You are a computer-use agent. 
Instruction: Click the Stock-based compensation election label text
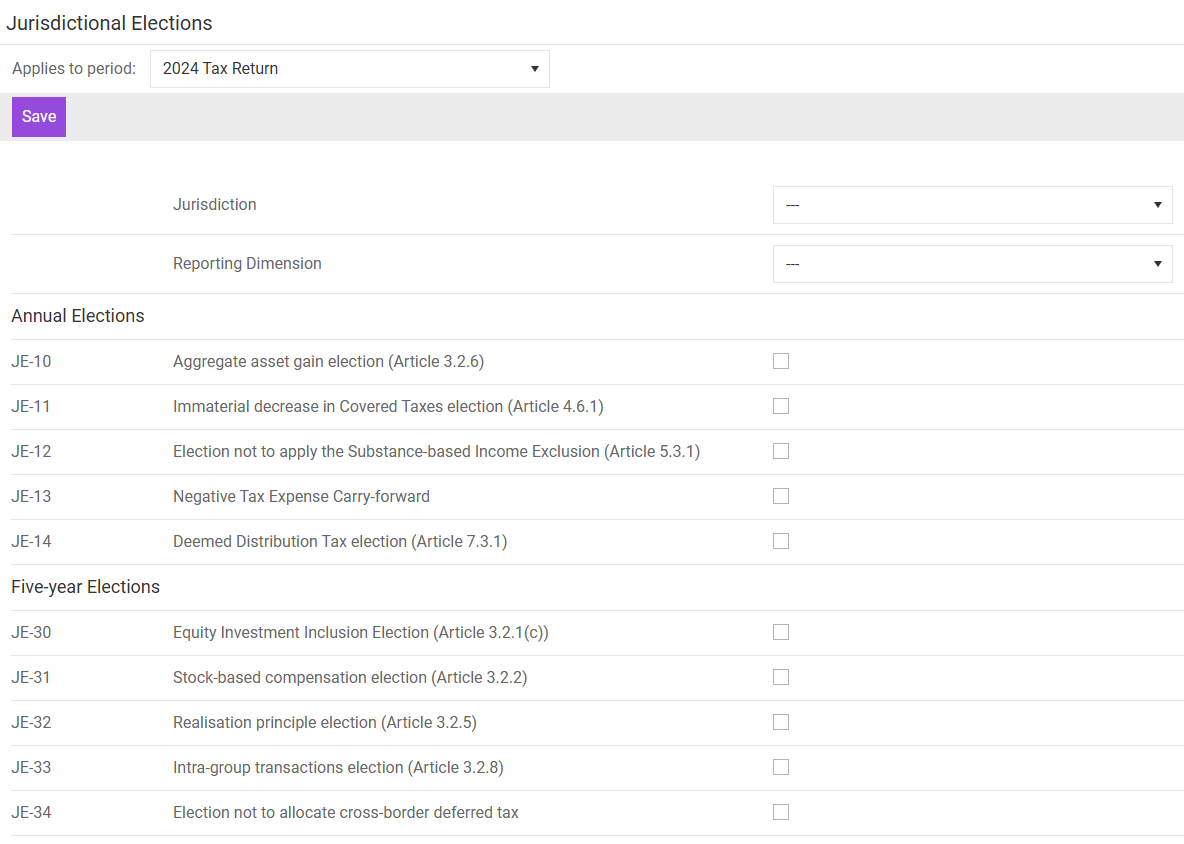(350, 678)
